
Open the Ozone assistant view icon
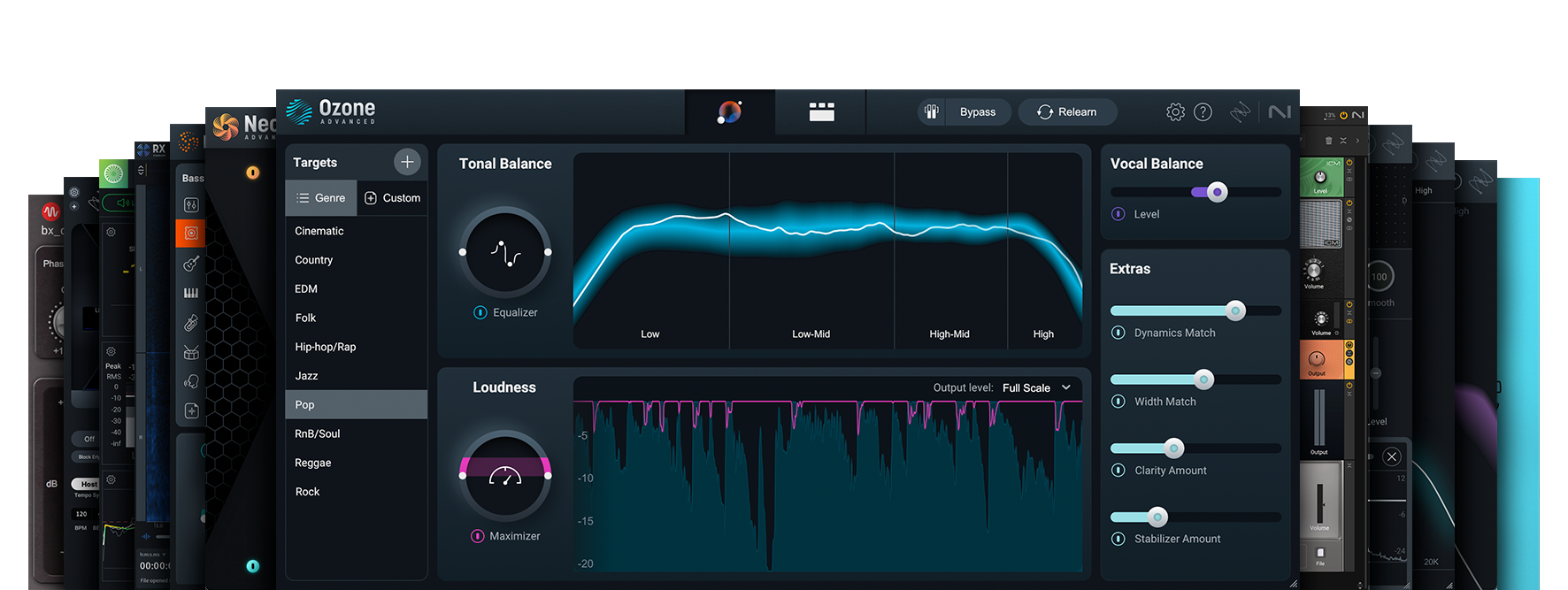click(x=729, y=111)
